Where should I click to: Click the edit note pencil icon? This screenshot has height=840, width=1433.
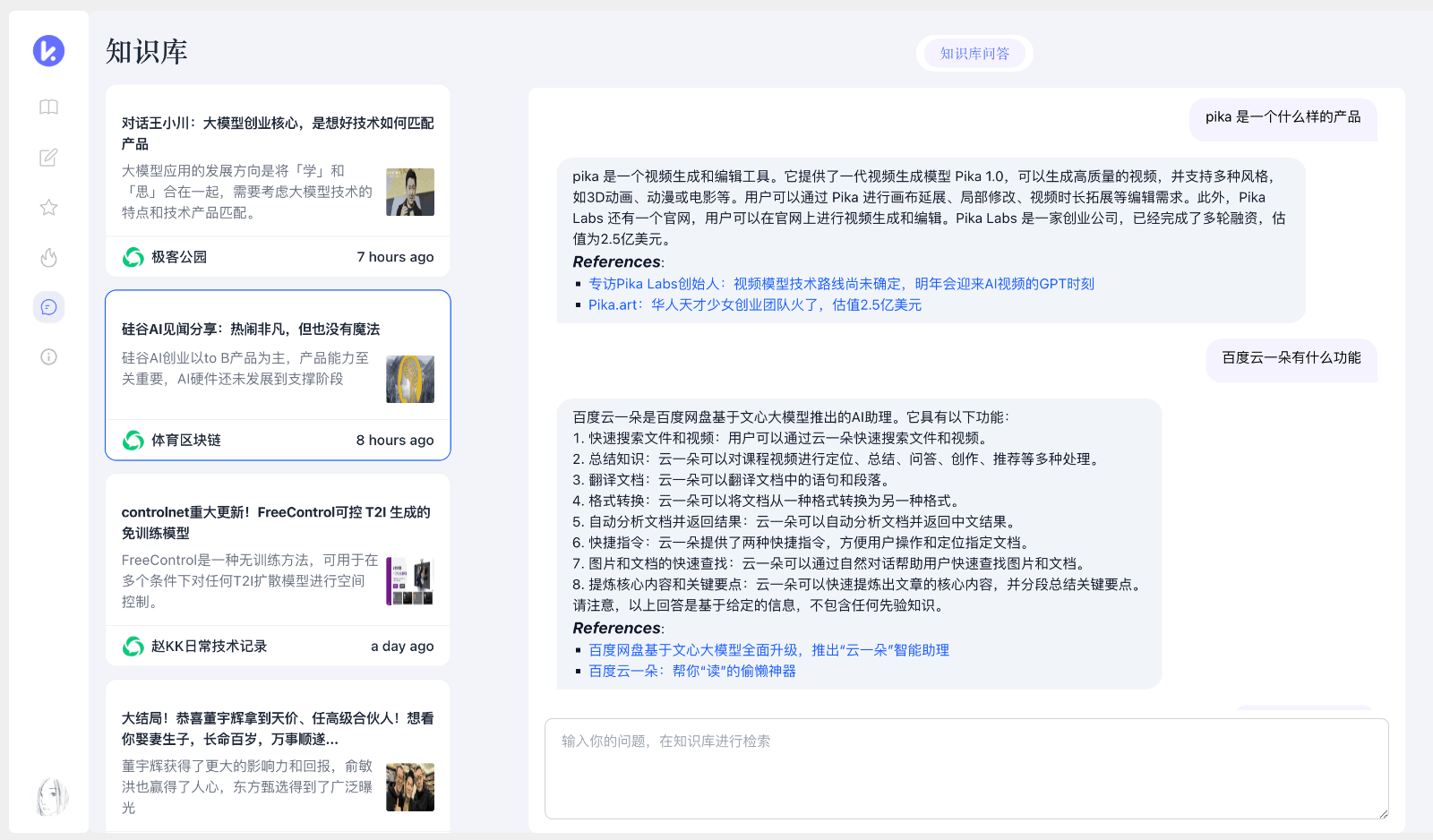tap(48, 158)
